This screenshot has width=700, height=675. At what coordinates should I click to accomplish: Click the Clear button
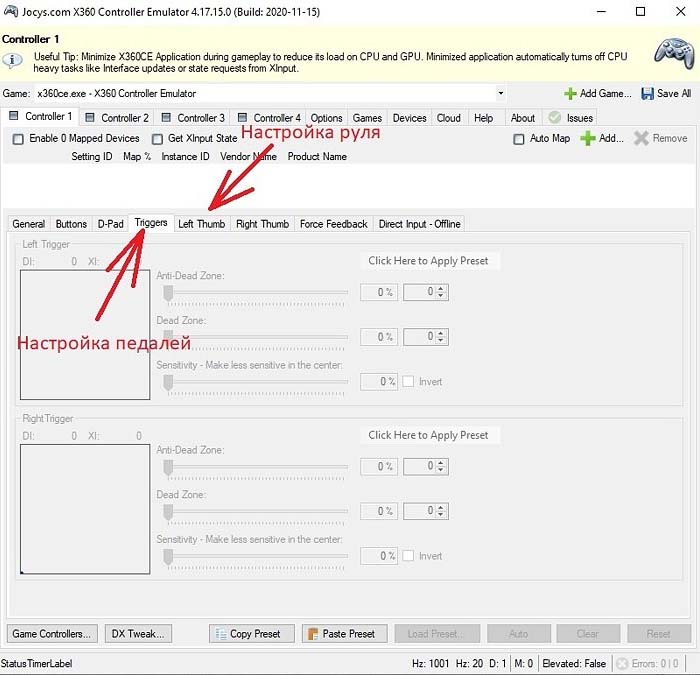point(588,634)
